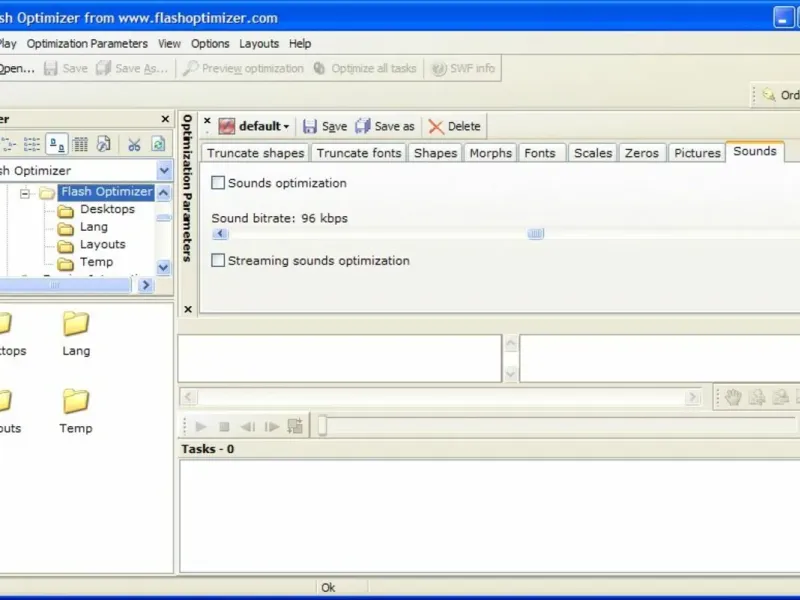
Task: Click the file properties page icon in explorer toolbar
Action: coord(104,144)
